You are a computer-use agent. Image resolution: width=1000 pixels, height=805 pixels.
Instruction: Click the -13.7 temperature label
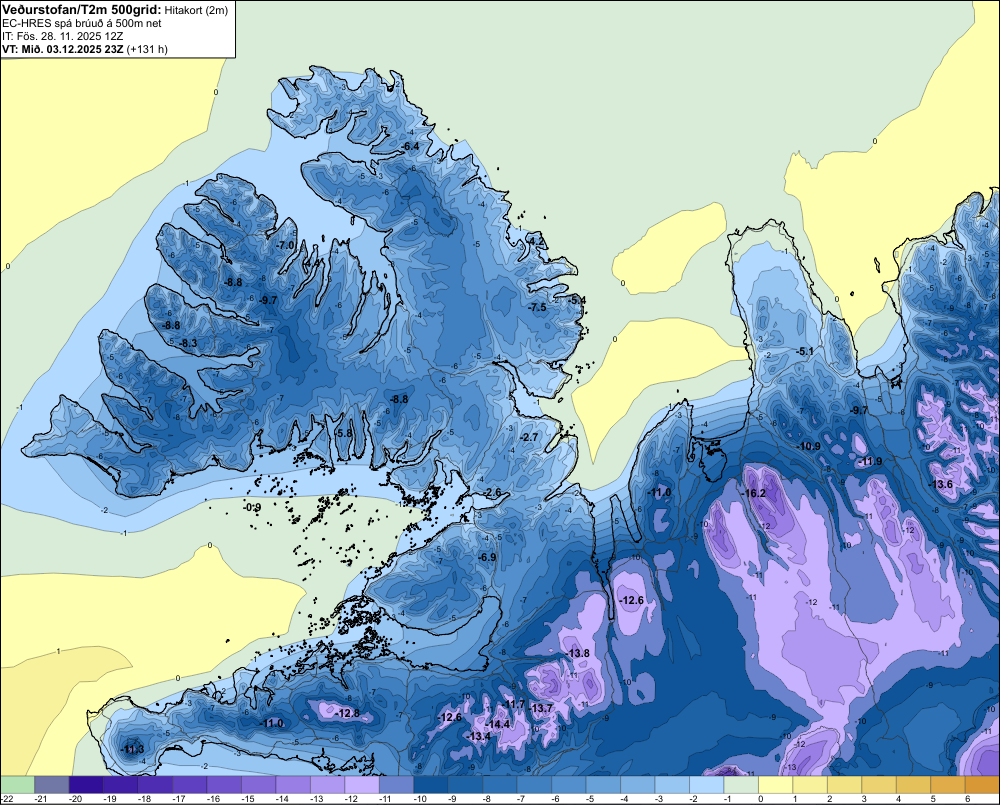pos(541,708)
